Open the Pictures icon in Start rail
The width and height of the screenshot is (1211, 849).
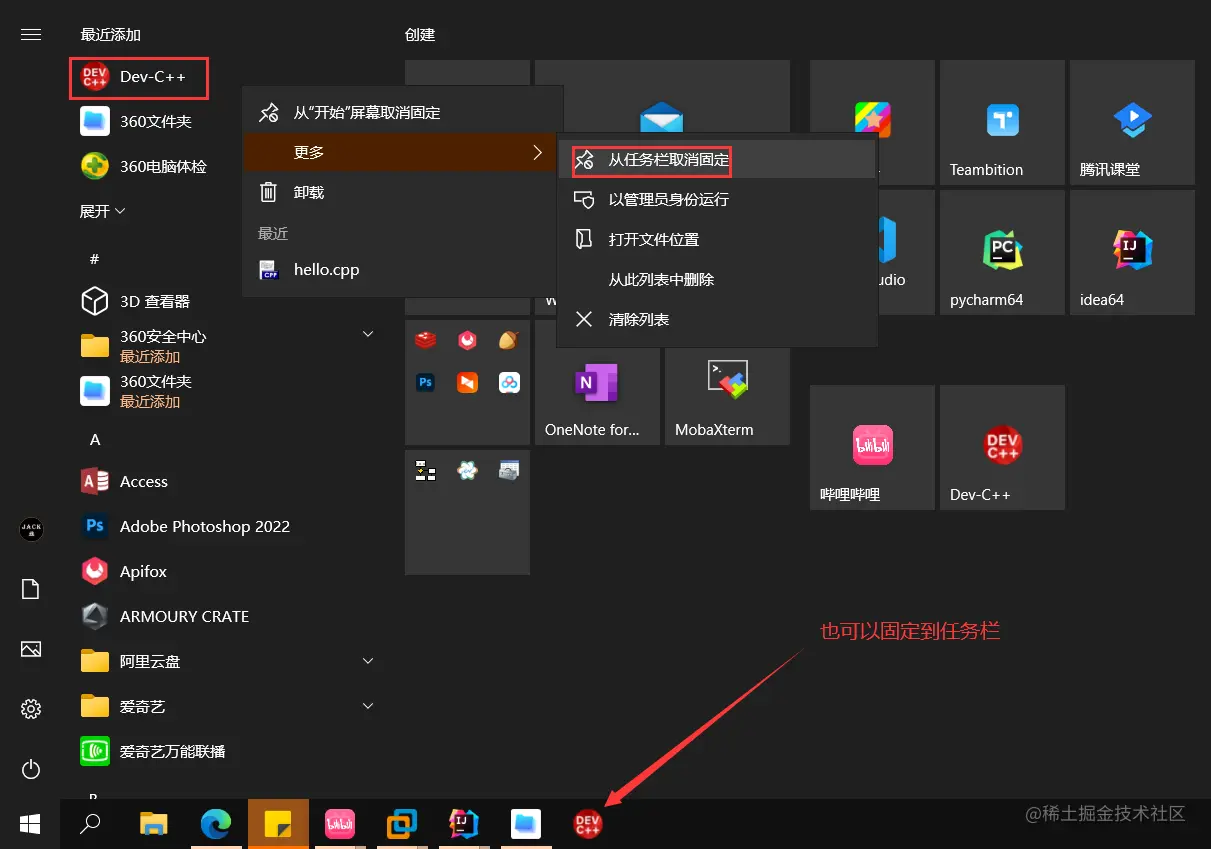pyautogui.click(x=31, y=649)
